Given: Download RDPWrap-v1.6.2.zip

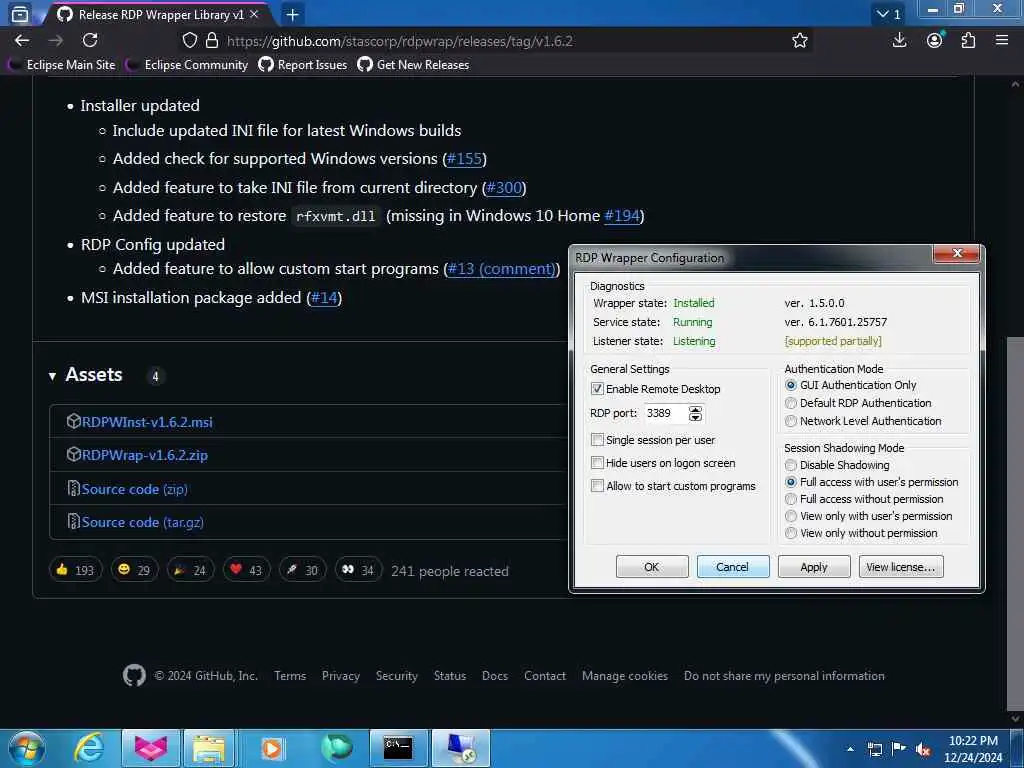Looking at the screenshot, I should [144, 455].
